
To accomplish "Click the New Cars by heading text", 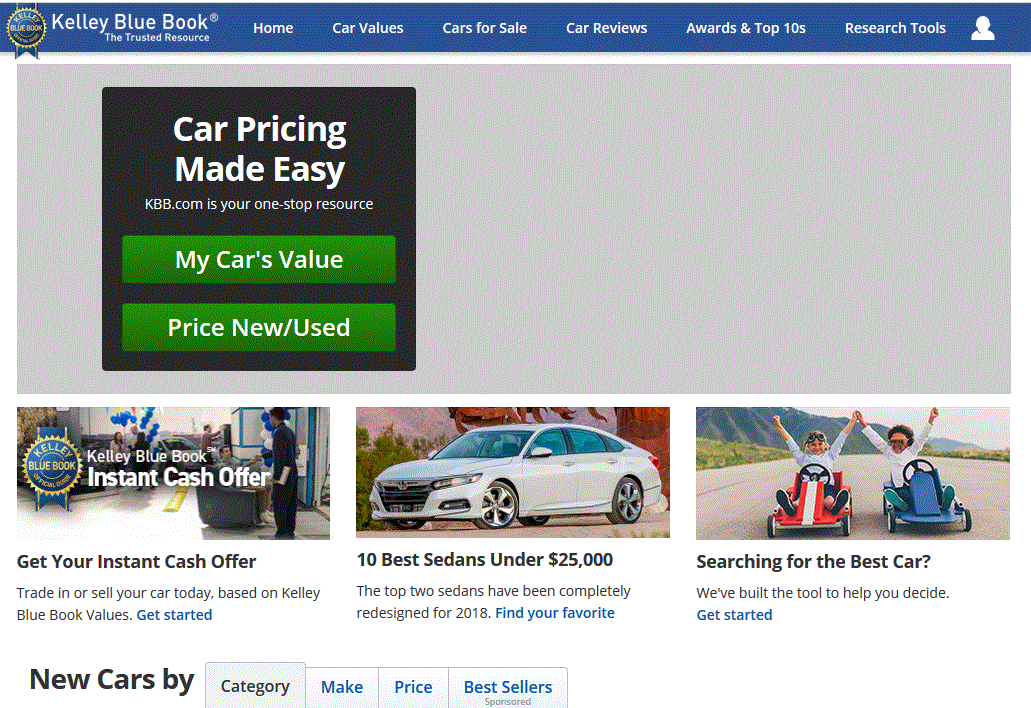I will [x=112, y=680].
